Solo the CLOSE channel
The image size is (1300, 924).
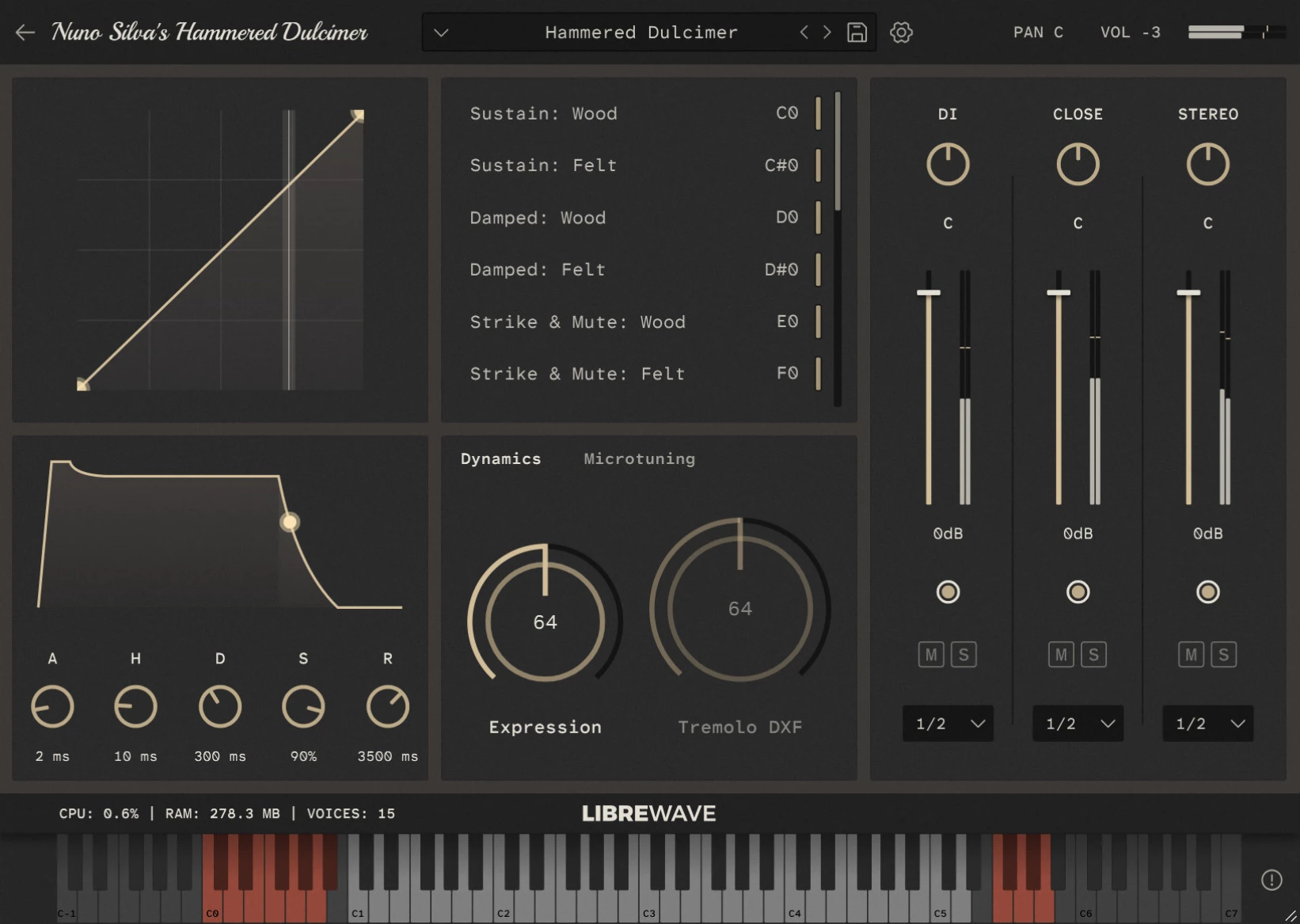pyautogui.click(x=1093, y=655)
